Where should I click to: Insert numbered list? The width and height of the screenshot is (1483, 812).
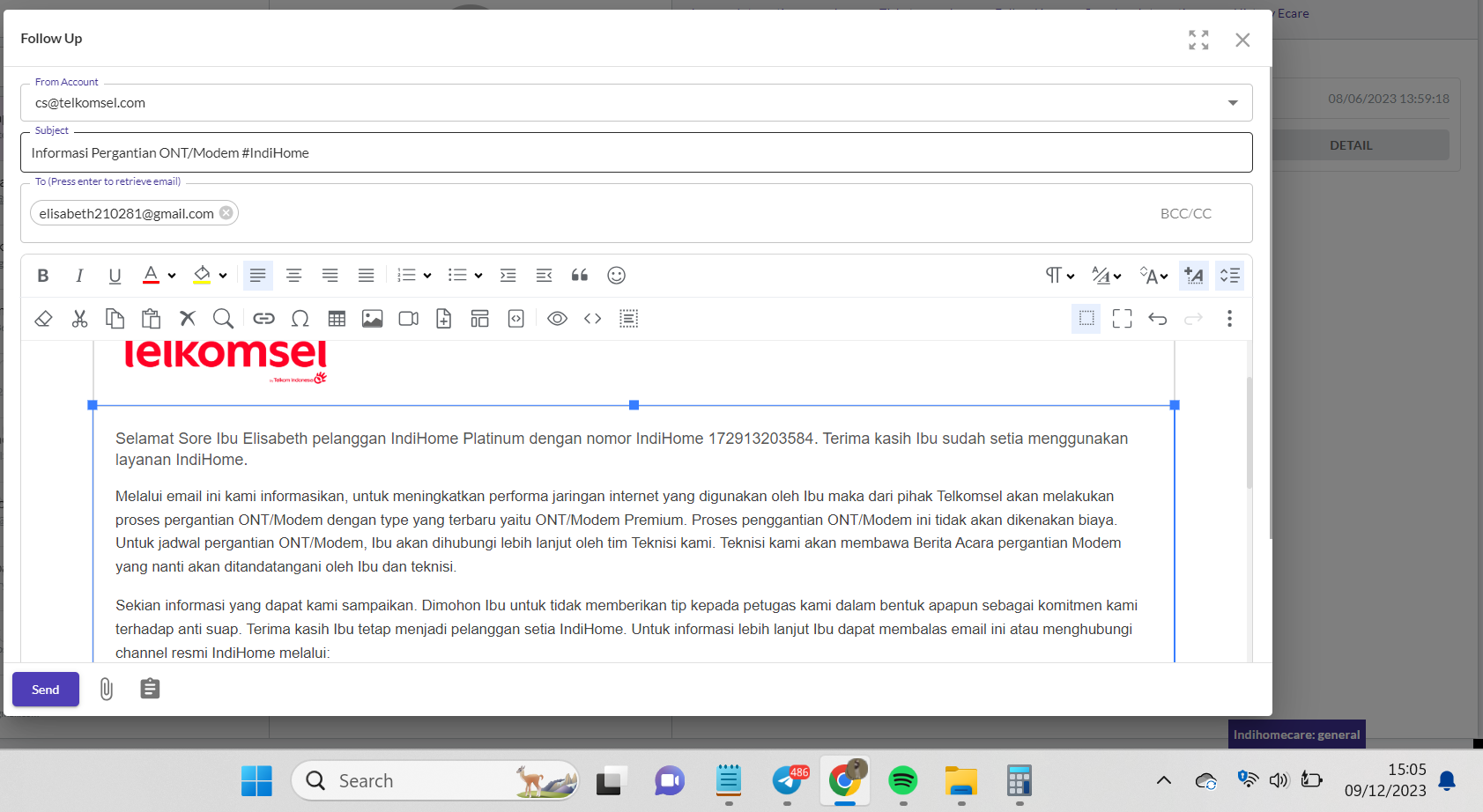click(x=406, y=276)
